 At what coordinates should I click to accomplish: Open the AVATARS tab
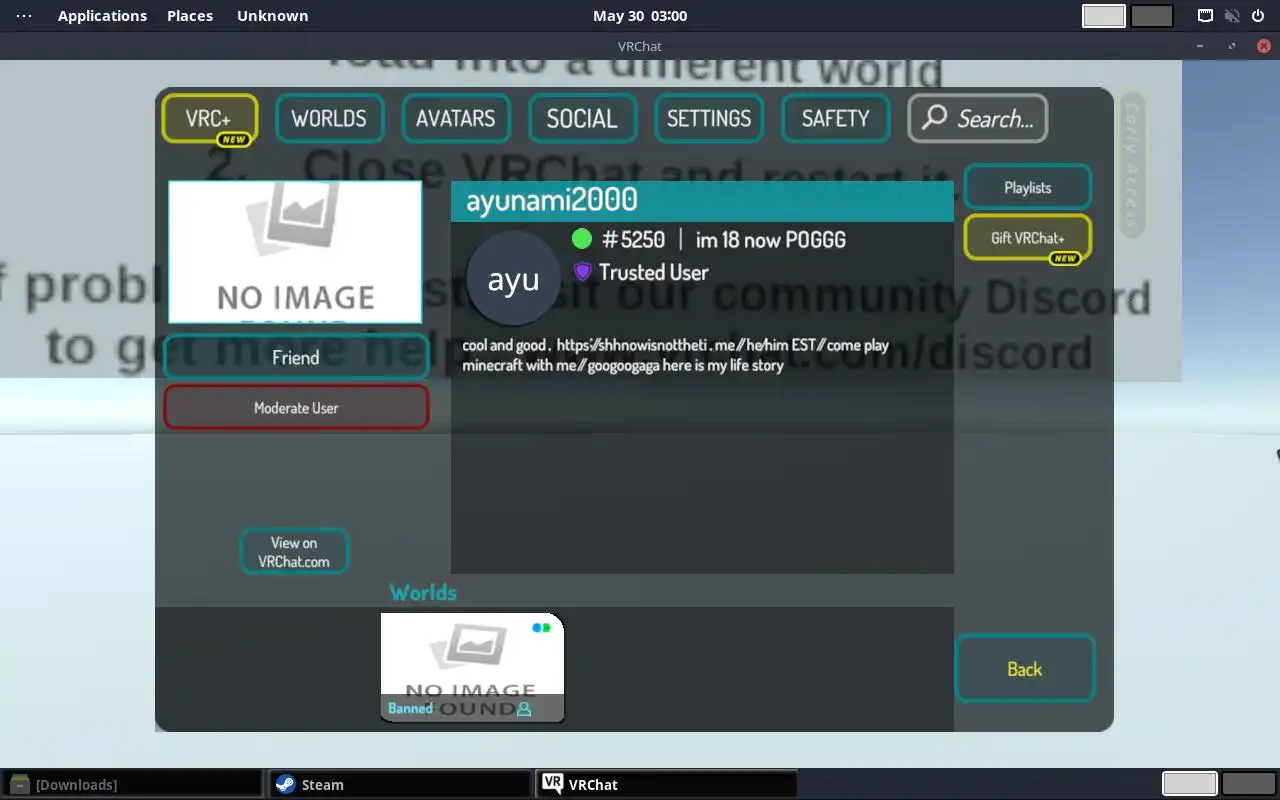point(455,118)
